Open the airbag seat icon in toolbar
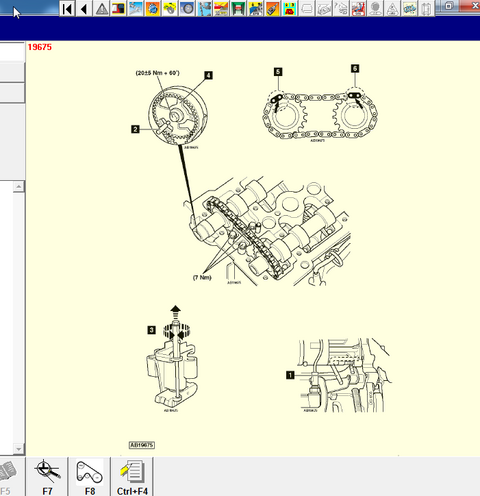This screenshot has height=496, width=480. coord(358,8)
